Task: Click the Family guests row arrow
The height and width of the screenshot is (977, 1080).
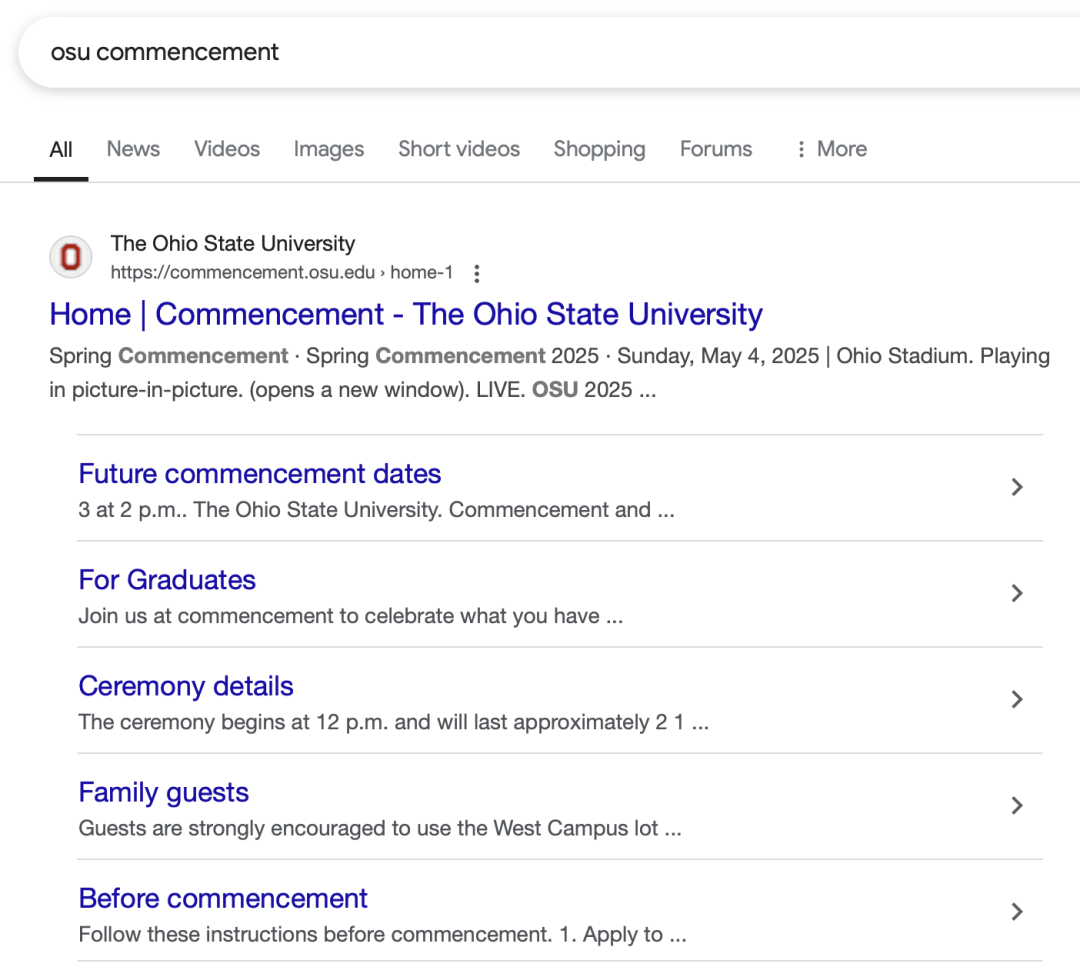Action: tap(1017, 805)
